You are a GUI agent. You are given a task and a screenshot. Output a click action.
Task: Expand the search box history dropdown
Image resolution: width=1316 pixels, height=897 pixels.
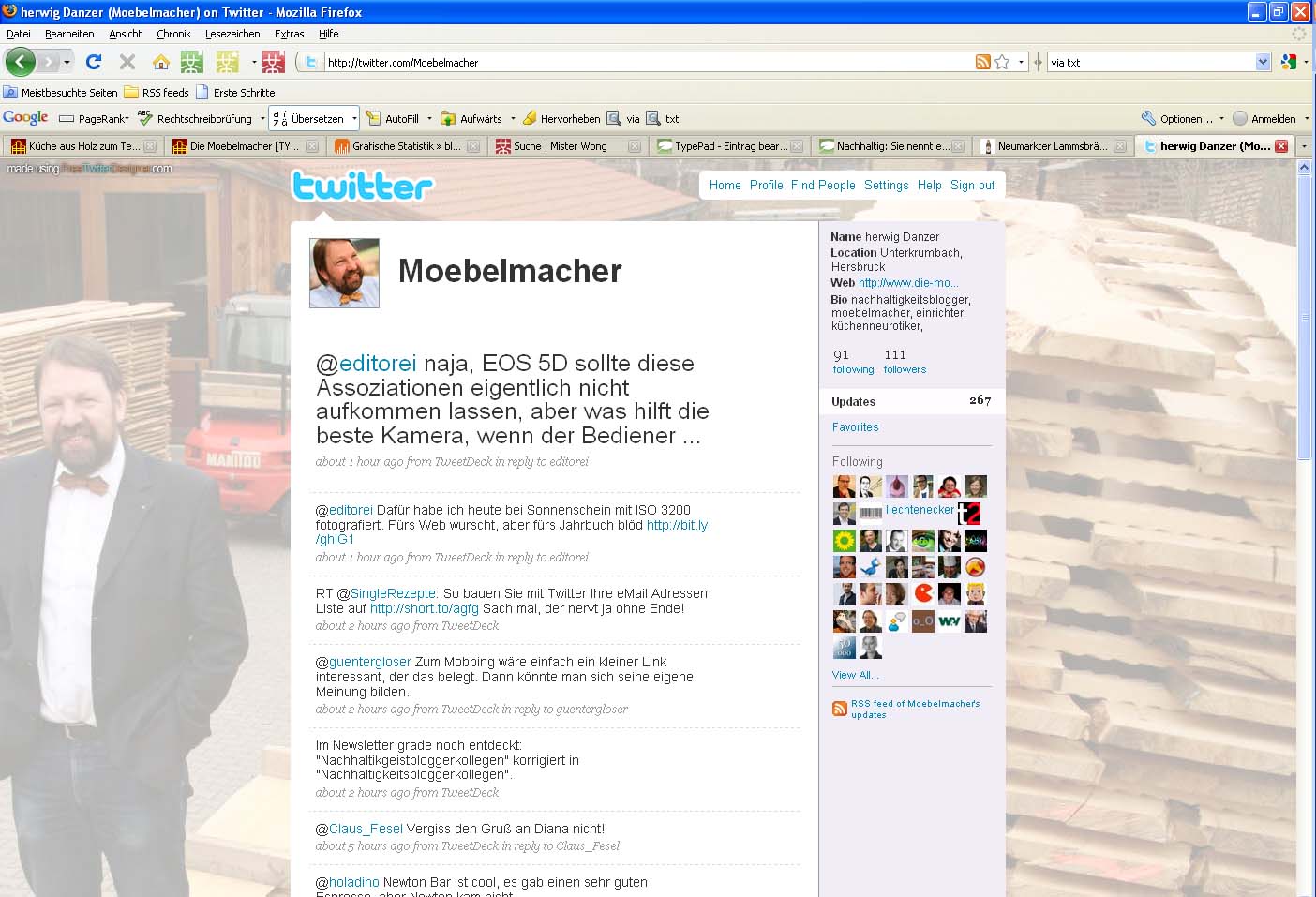(1263, 62)
